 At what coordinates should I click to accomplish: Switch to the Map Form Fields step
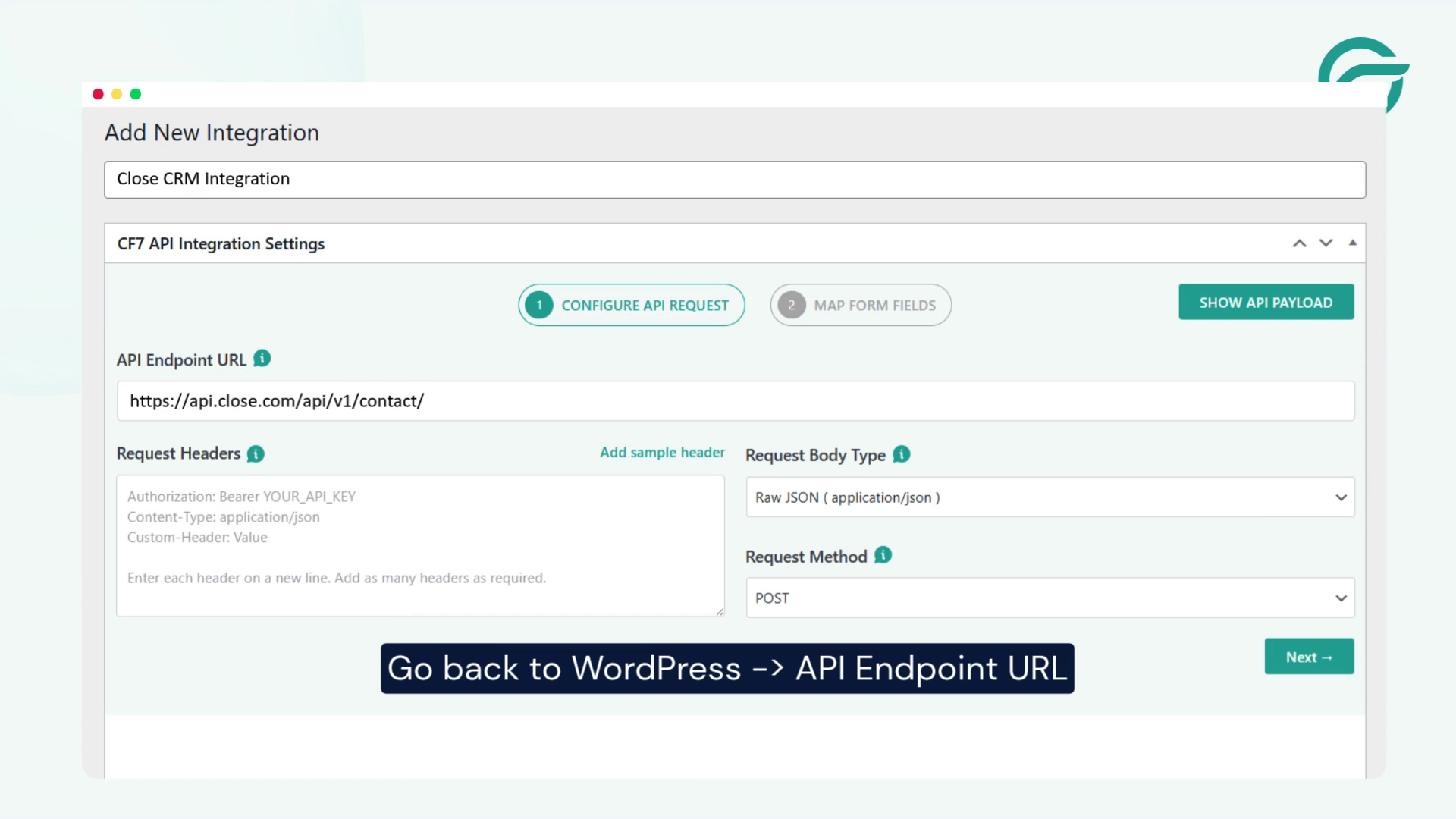pos(861,305)
